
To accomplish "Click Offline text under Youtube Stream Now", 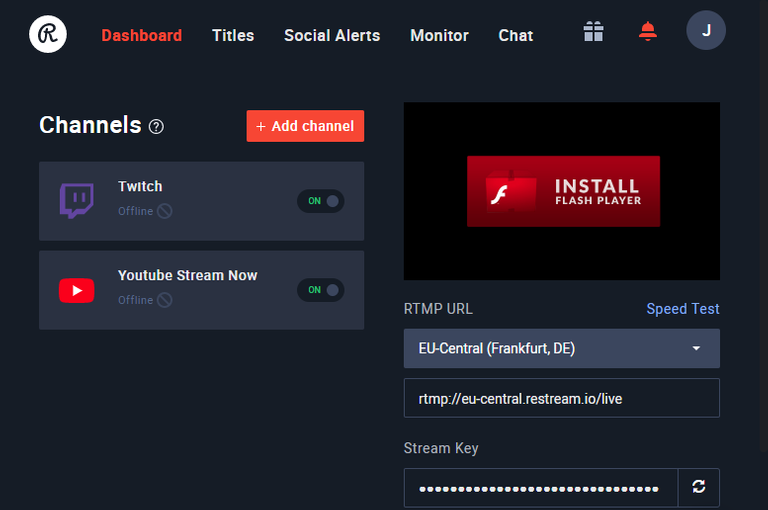I will [136, 300].
